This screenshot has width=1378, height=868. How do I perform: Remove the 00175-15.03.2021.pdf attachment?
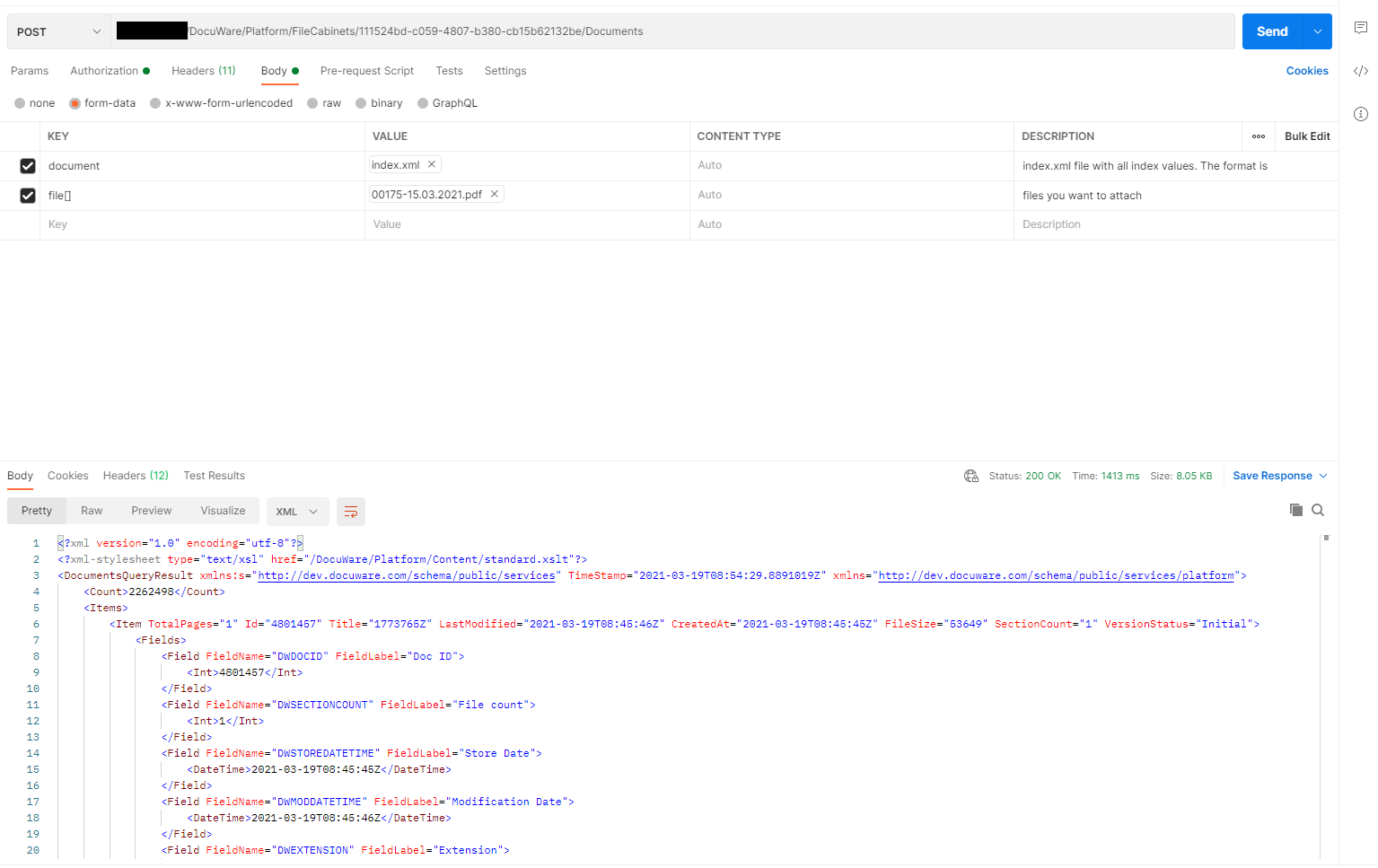tap(494, 194)
